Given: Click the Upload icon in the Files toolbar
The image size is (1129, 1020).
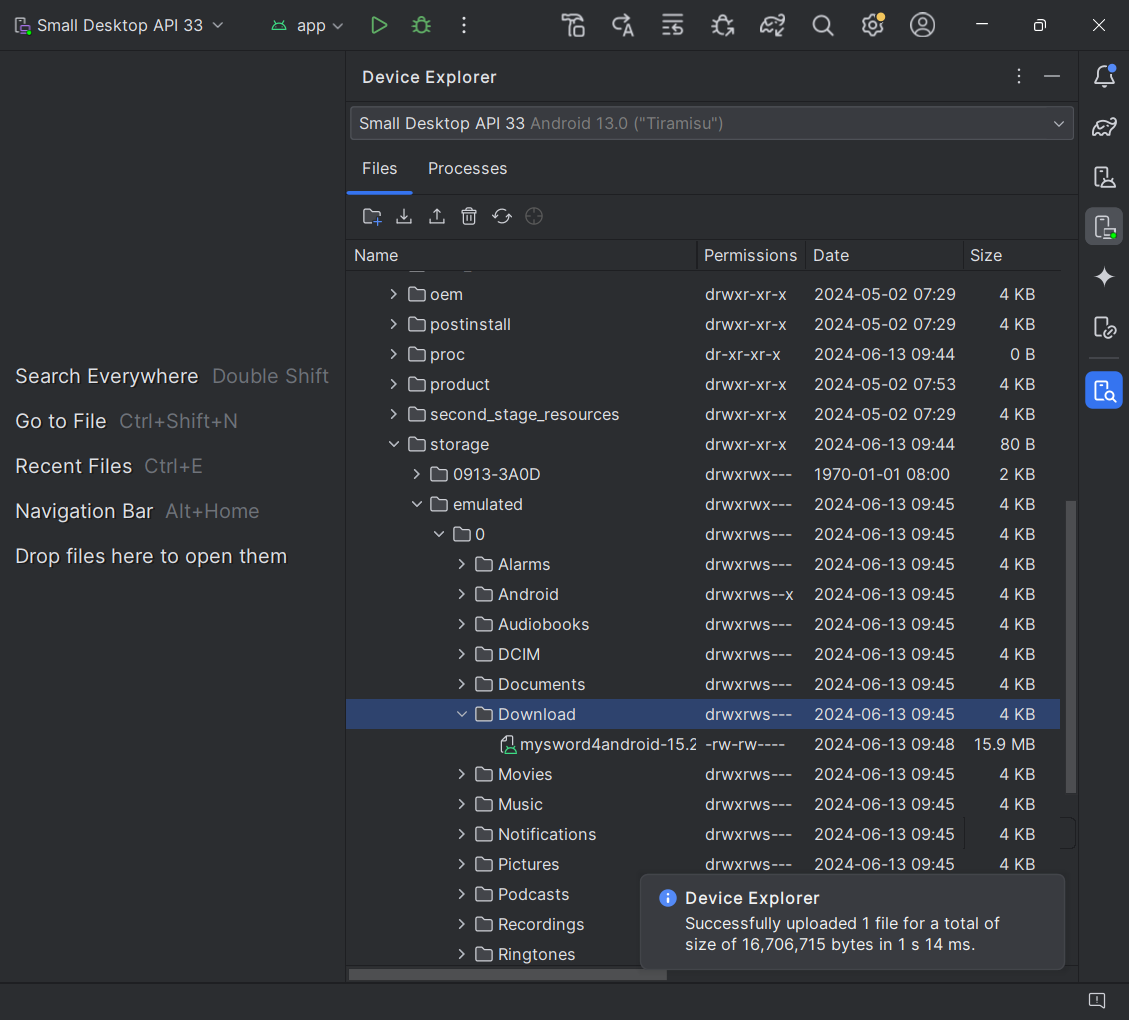Looking at the screenshot, I should [437, 217].
